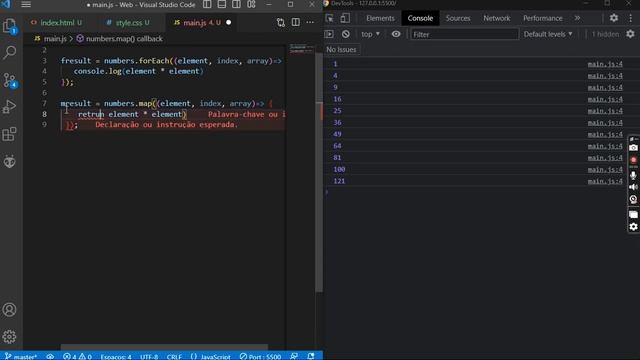Open notifications bell in status bar
The image size is (640, 360).
311,356
